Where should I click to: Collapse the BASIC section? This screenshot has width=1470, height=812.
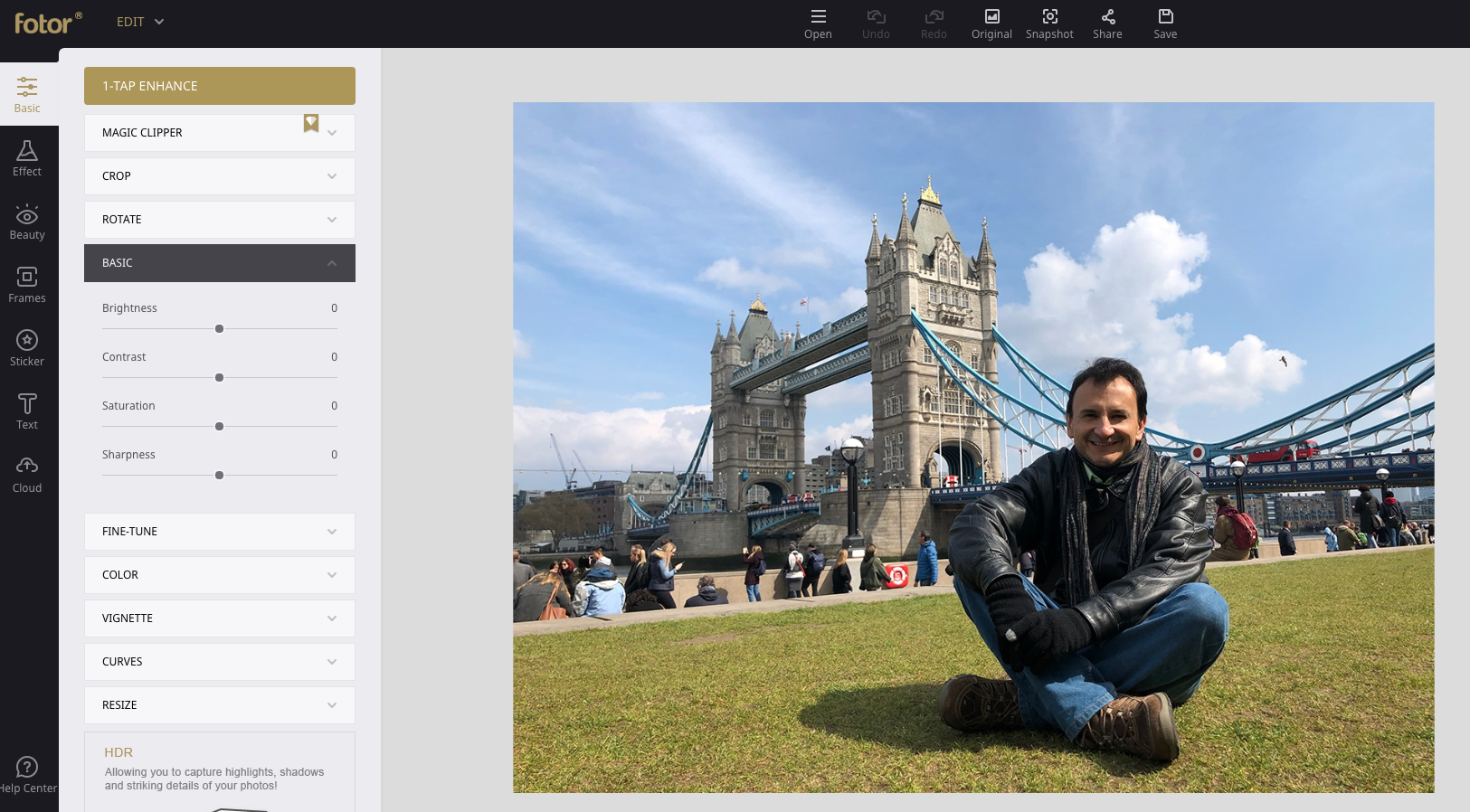(219, 263)
